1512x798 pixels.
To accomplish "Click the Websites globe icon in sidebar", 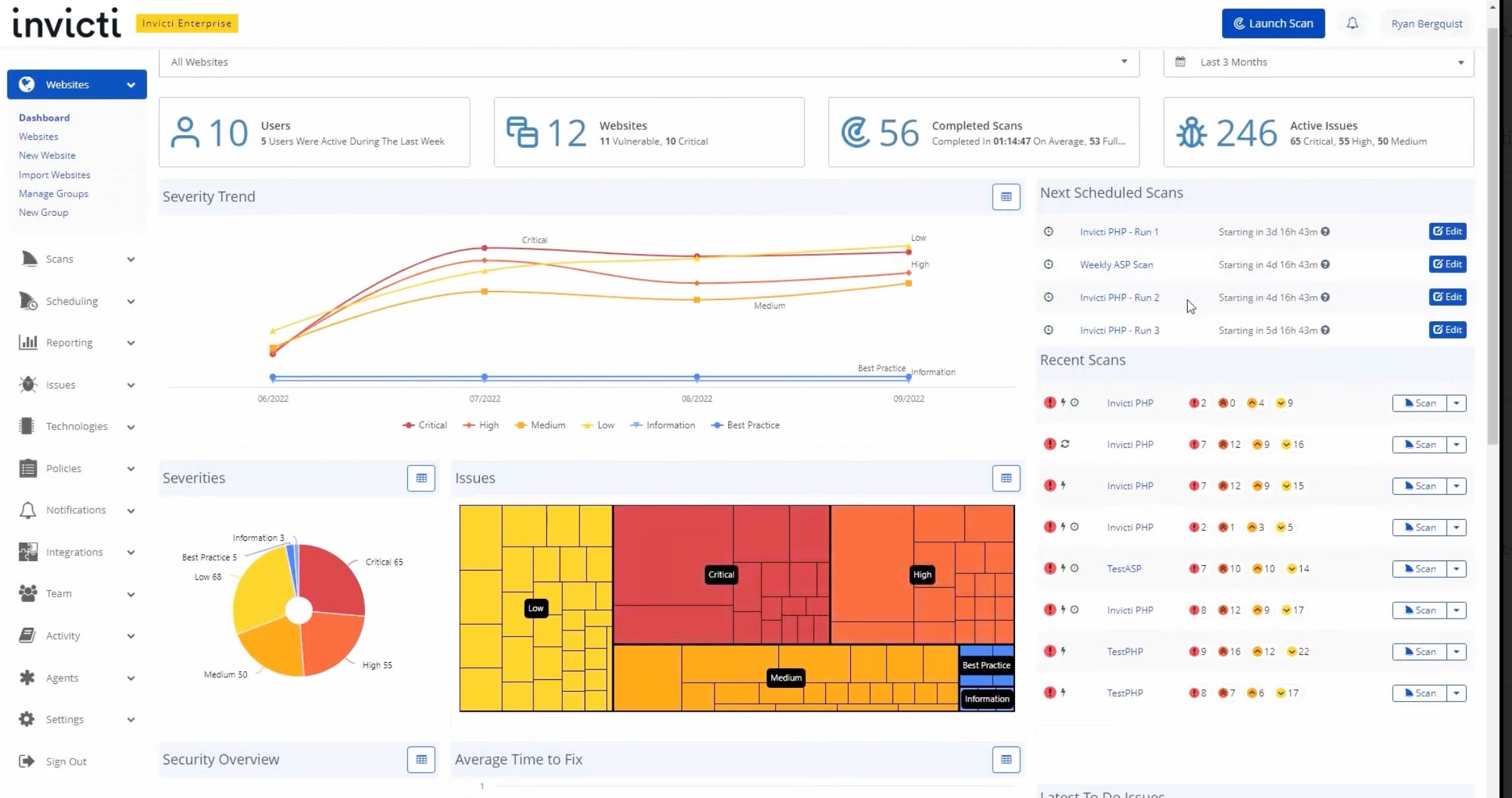I will coord(26,84).
